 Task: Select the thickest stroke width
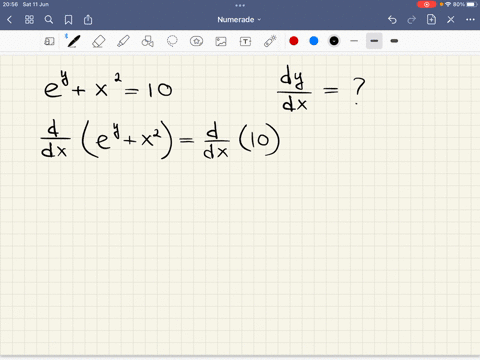tap(394, 41)
